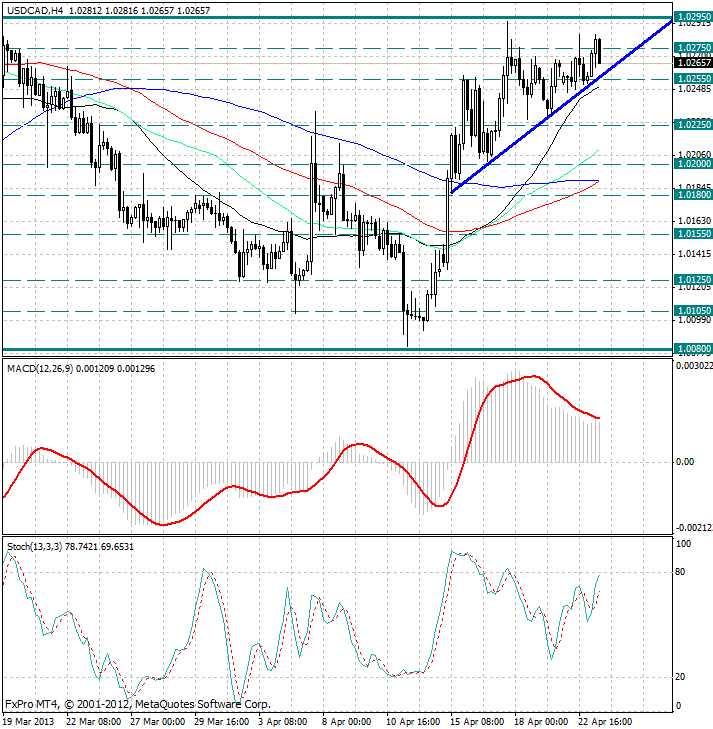The height and width of the screenshot is (729, 713).
Task: Click the MACD 0.00 zero level label
Action: point(685,462)
